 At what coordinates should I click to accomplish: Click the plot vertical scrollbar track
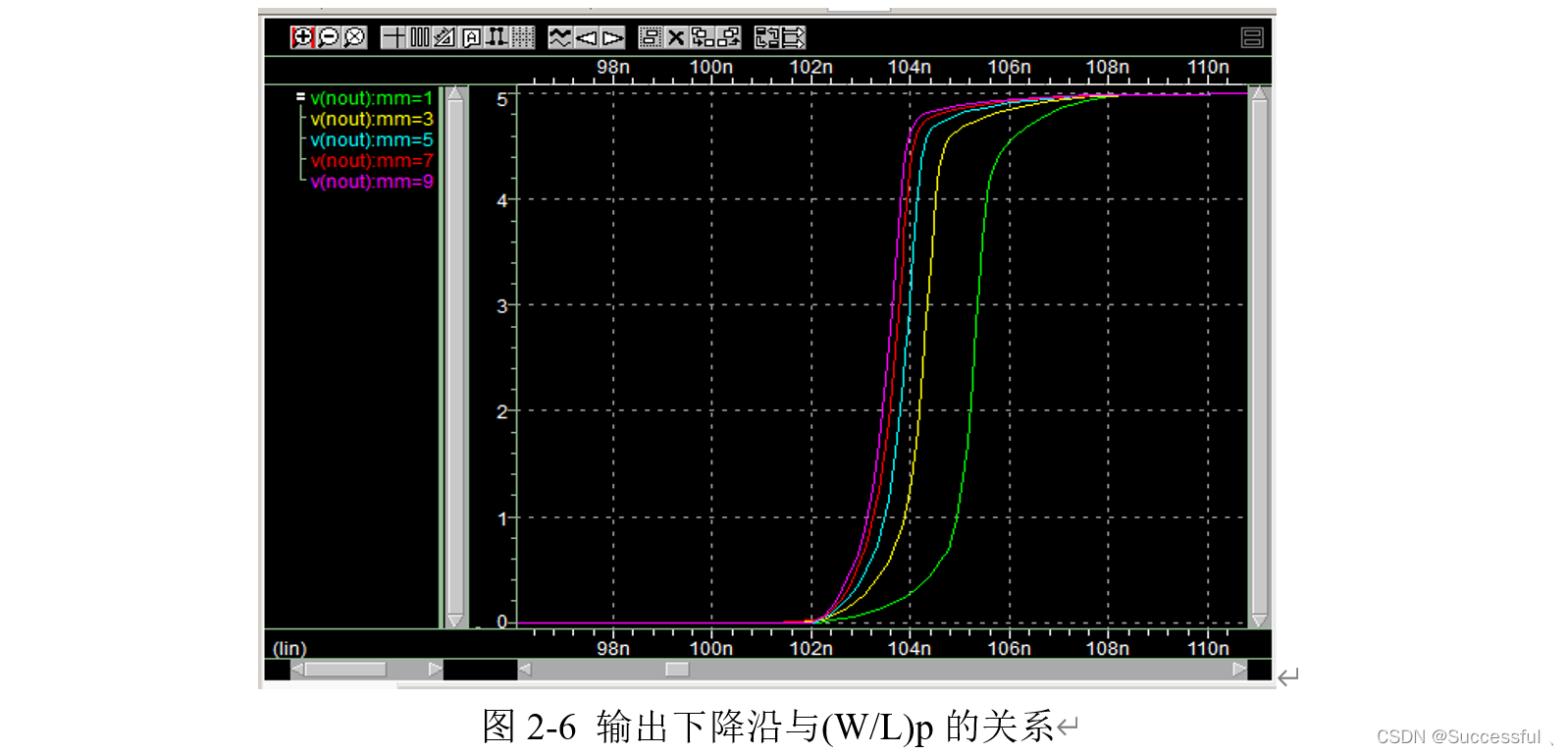1260,357
